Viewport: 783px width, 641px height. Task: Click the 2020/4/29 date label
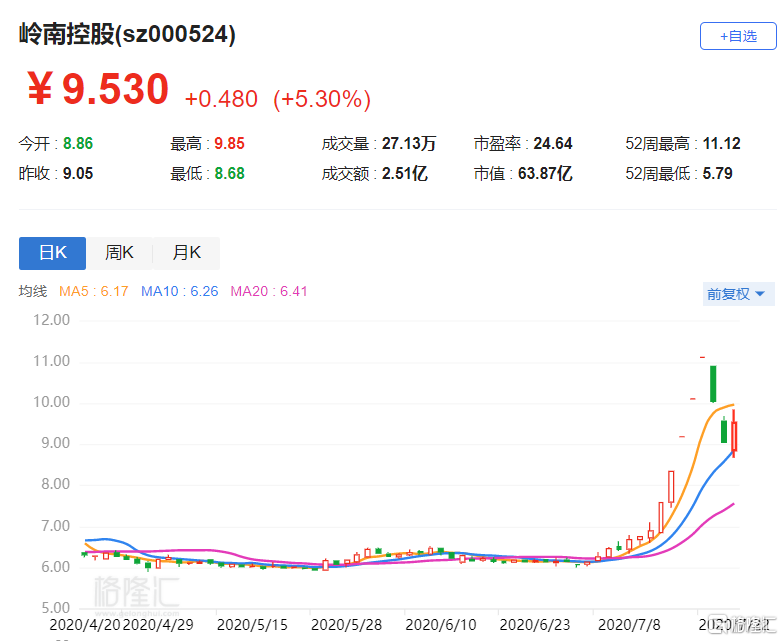coord(158,625)
